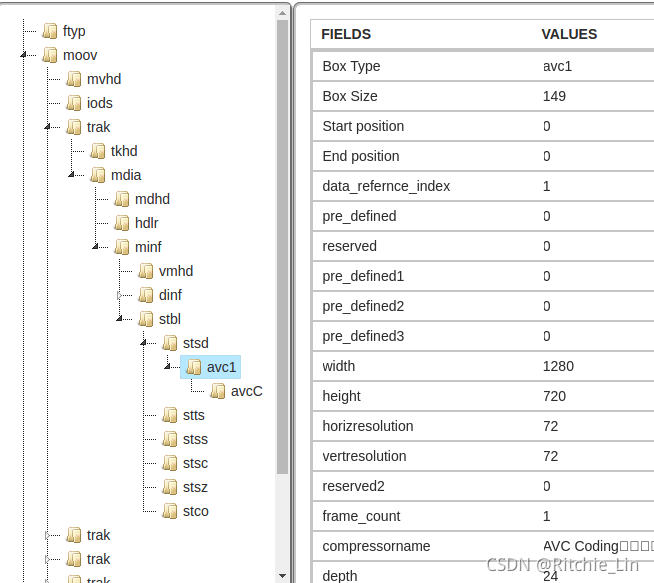This screenshot has width=654, height=583.
Task: Click the Box Type value avc1
Action: pos(557,66)
